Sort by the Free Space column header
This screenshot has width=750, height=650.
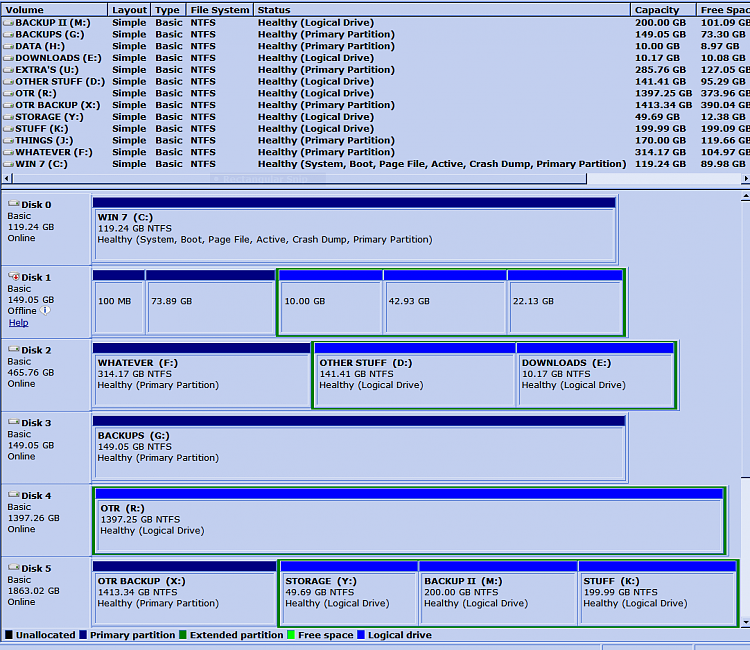723,10
